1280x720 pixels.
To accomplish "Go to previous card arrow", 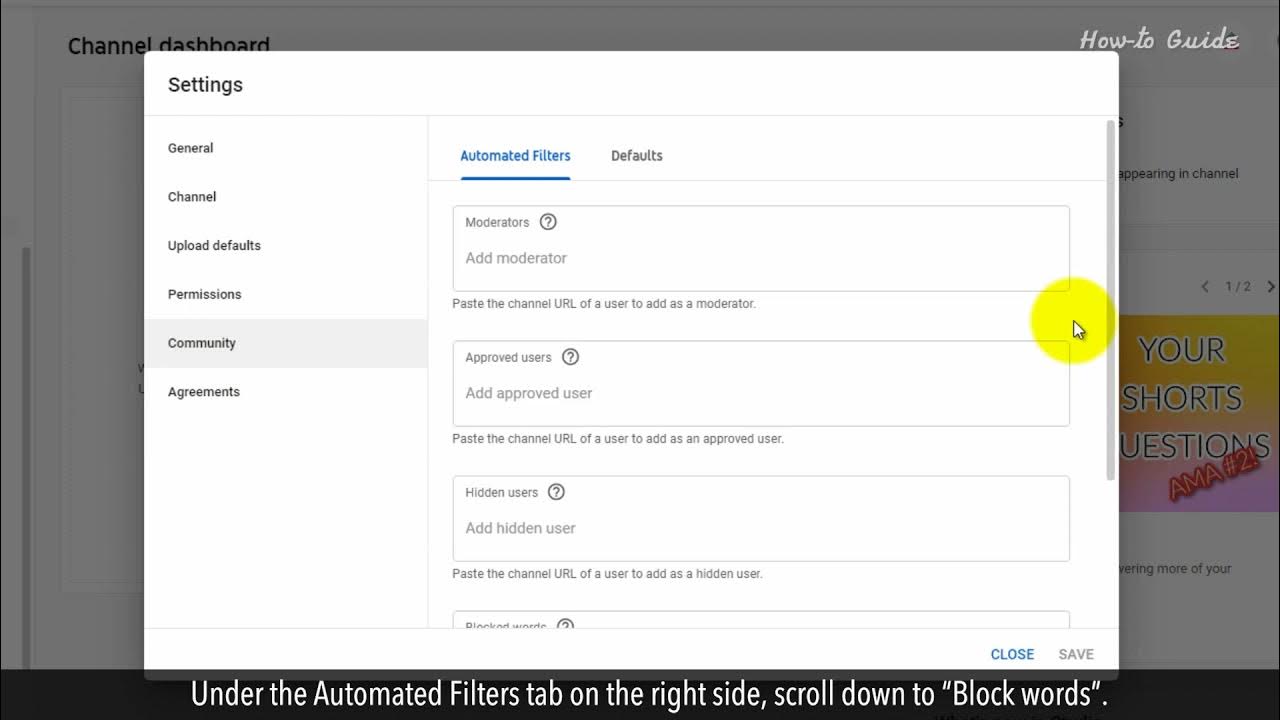I will tap(1205, 287).
